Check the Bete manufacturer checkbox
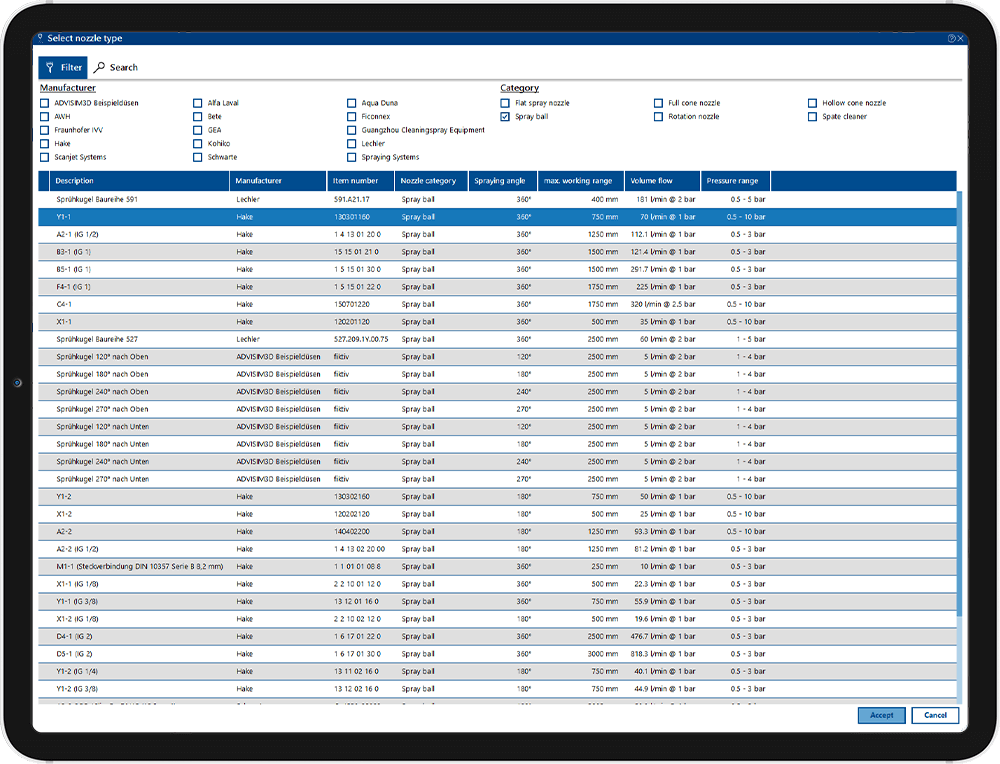This screenshot has width=1000, height=764. (x=198, y=117)
